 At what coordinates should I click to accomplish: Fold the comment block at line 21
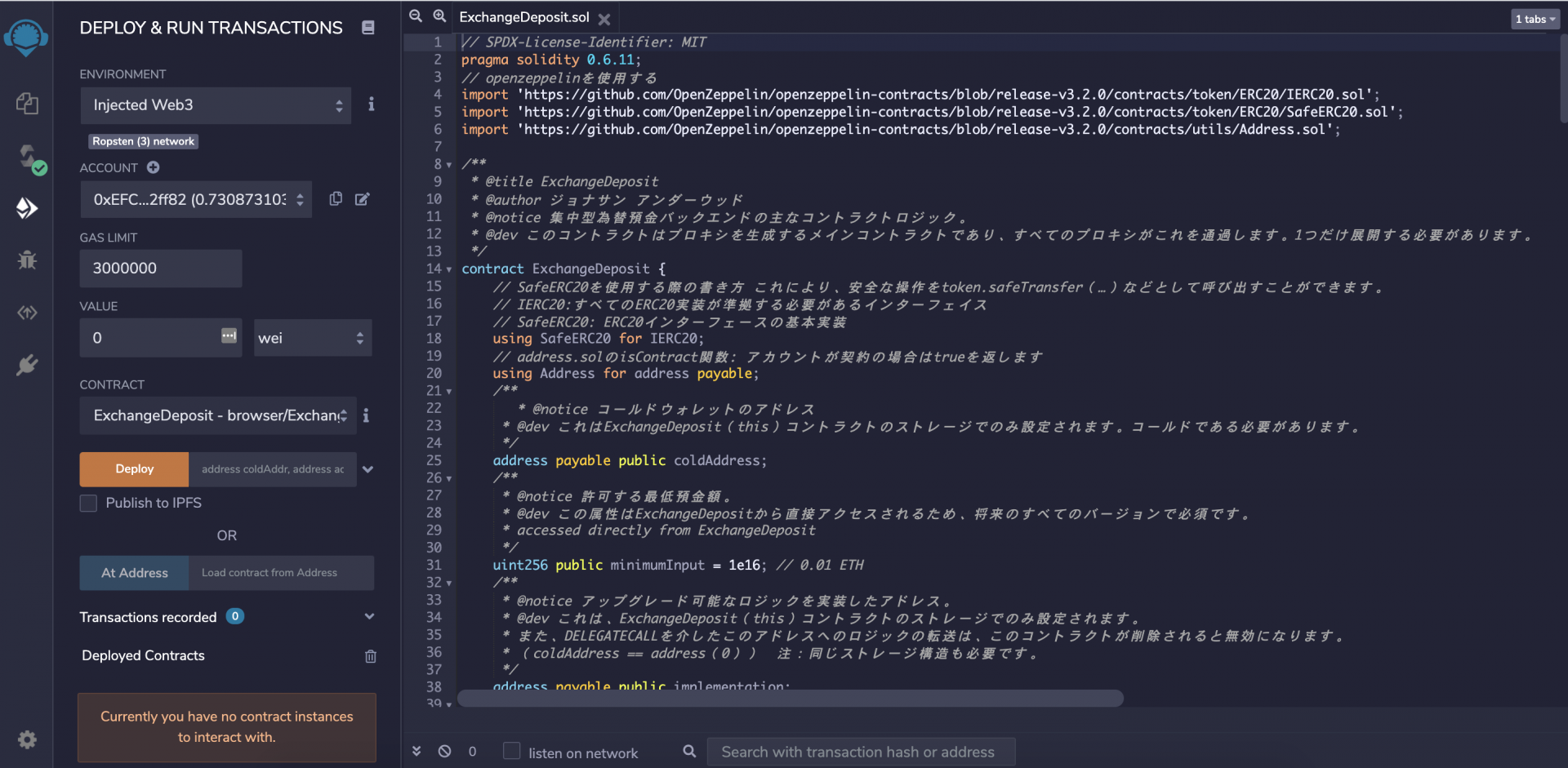click(449, 392)
